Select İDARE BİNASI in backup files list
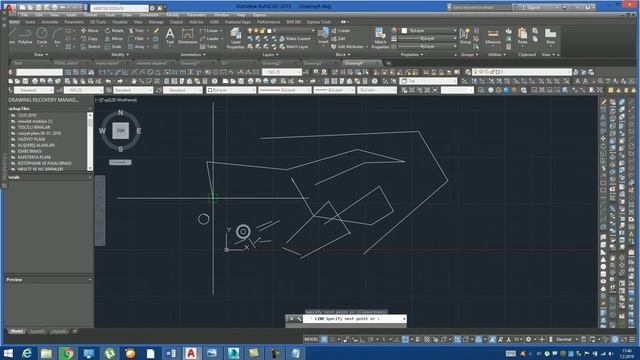The width and height of the screenshot is (640, 360). coord(29,151)
